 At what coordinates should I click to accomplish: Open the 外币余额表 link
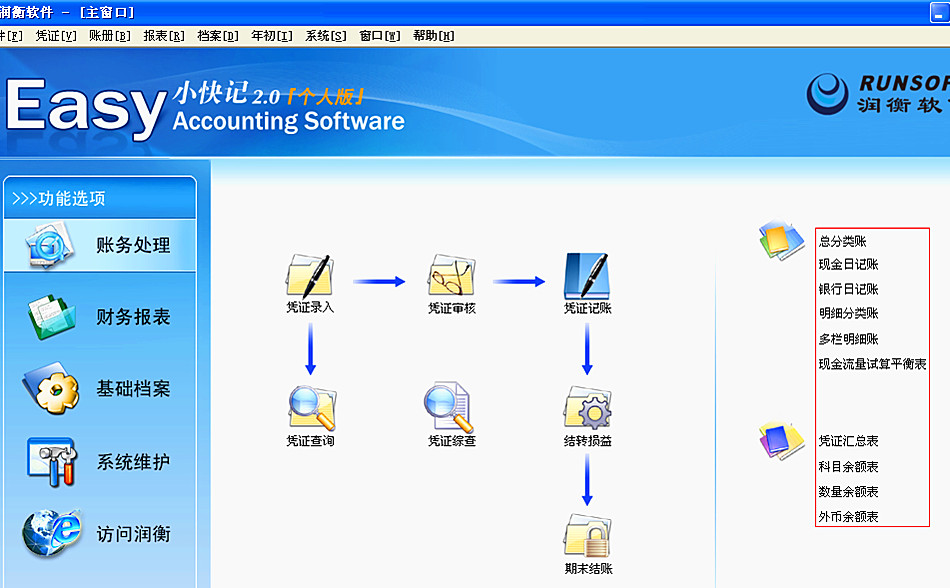pyautogui.click(x=848, y=517)
